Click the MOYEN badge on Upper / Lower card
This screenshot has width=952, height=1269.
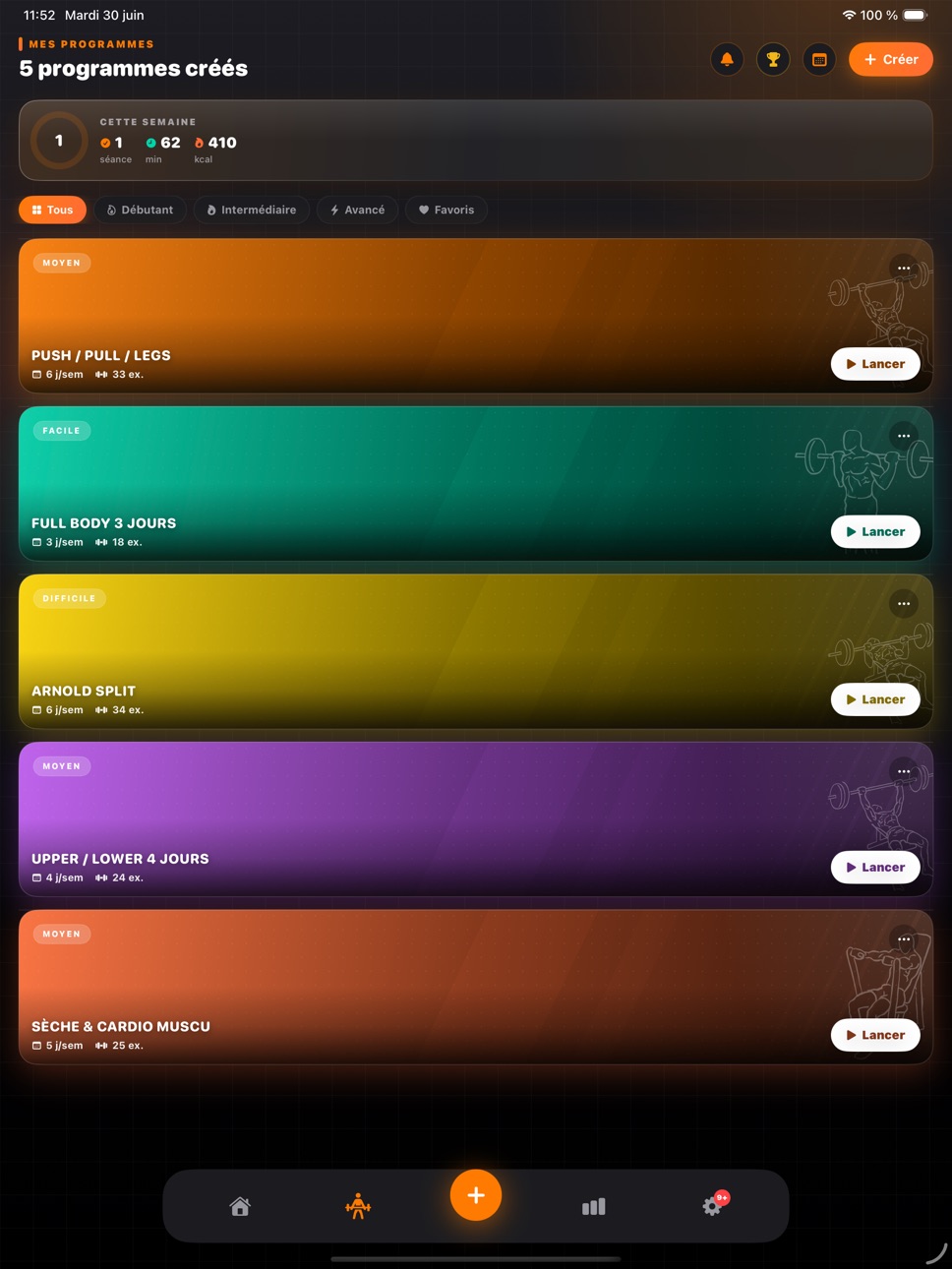(62, 766)
